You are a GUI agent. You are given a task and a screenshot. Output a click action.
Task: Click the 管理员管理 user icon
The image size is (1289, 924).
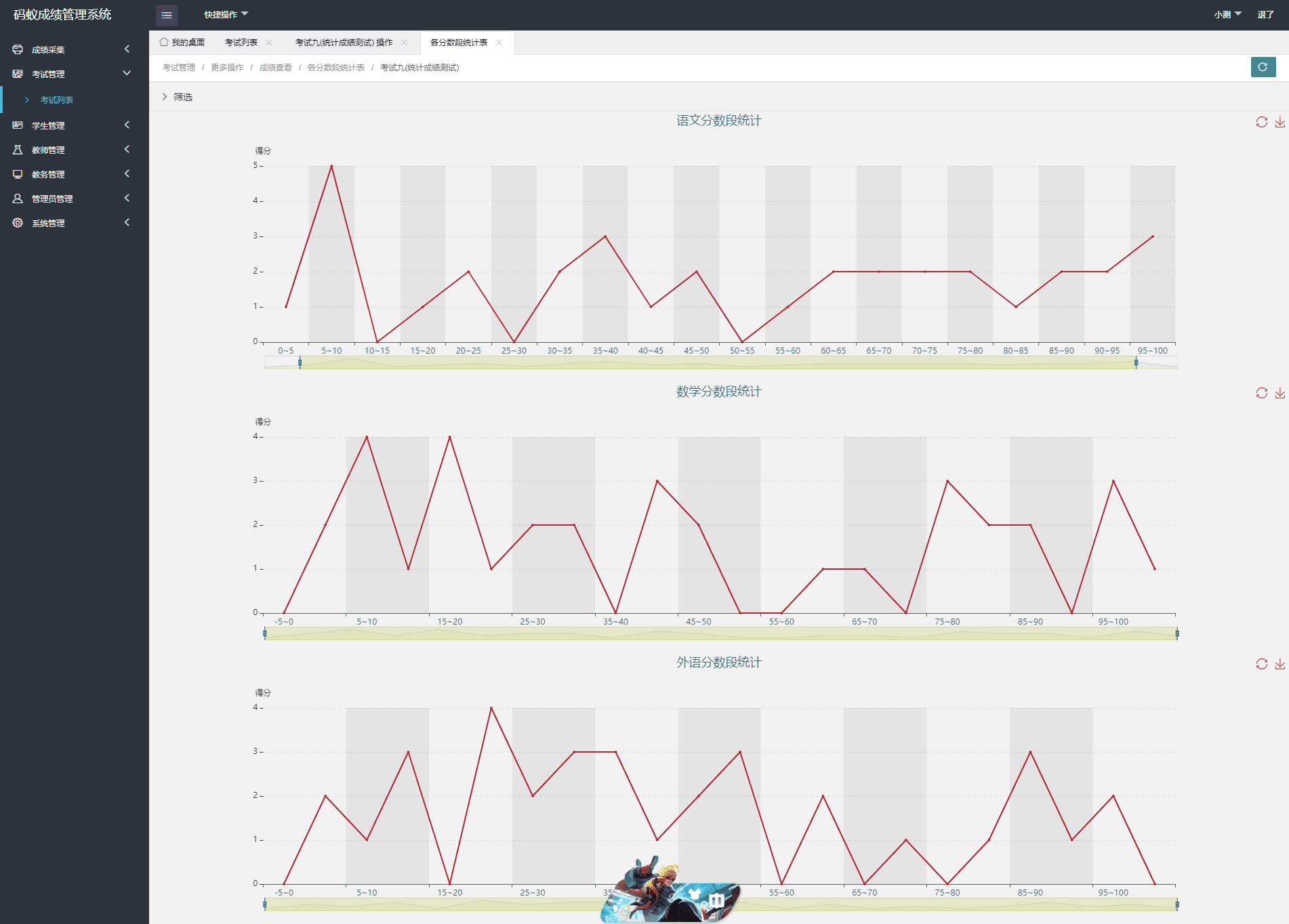[18, 198]
